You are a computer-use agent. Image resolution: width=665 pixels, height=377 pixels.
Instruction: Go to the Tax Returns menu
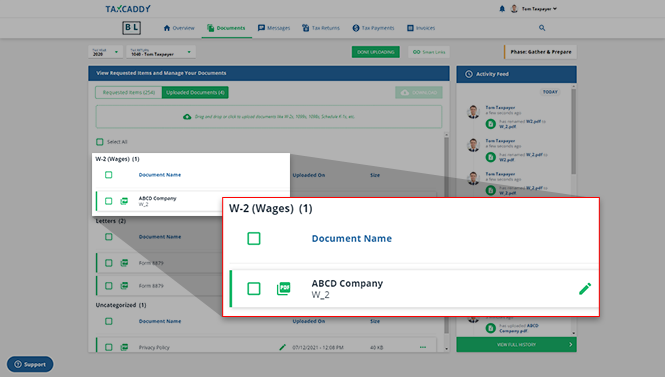(x=321, y=28)
